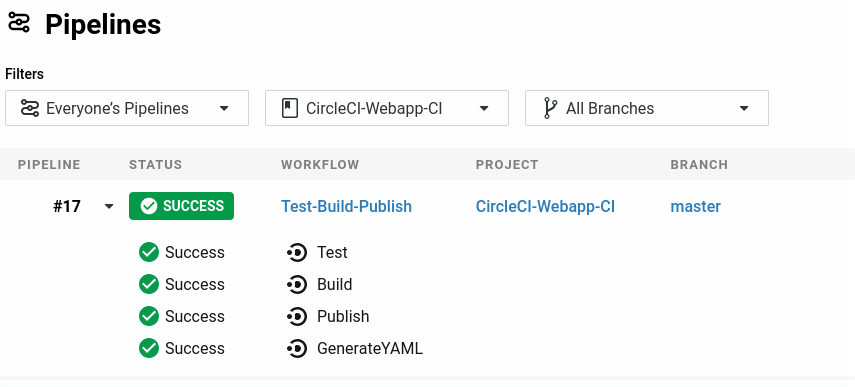The width and height of the screenshot is (855, 387).
Task: Open the CircleCI-Webapp-CI project filter dropdown
Action: click(x=387, y=108)
